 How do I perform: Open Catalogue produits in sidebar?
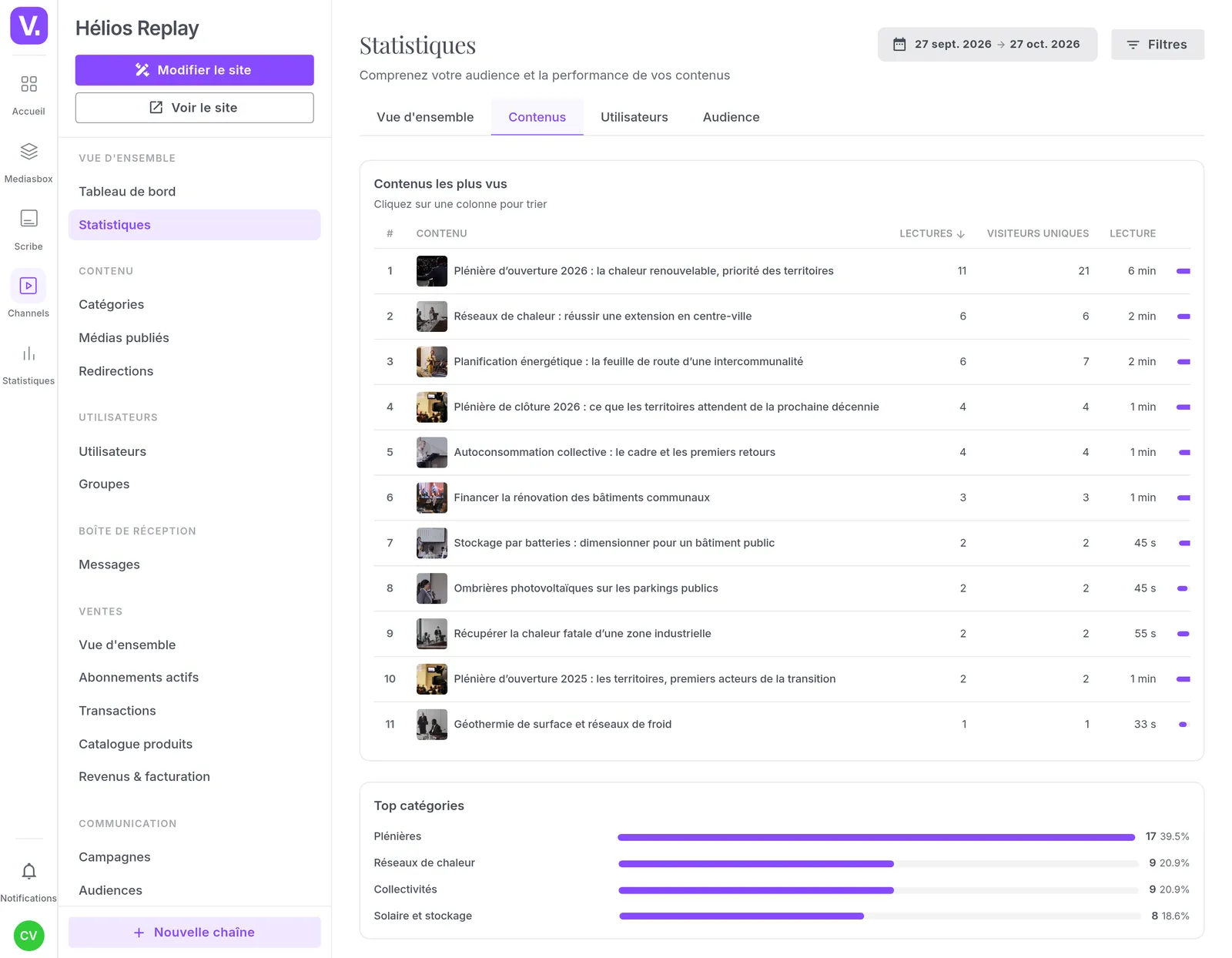[194, 744]
